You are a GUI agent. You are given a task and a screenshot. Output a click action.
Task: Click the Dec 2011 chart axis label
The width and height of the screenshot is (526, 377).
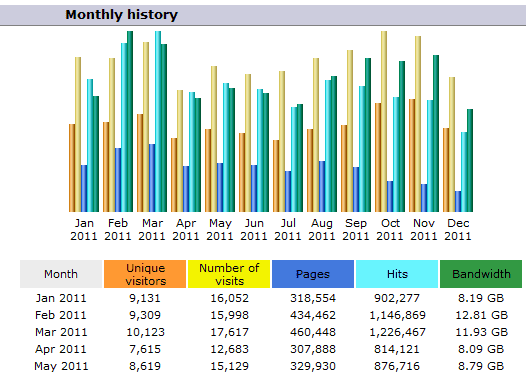[458, 229]
